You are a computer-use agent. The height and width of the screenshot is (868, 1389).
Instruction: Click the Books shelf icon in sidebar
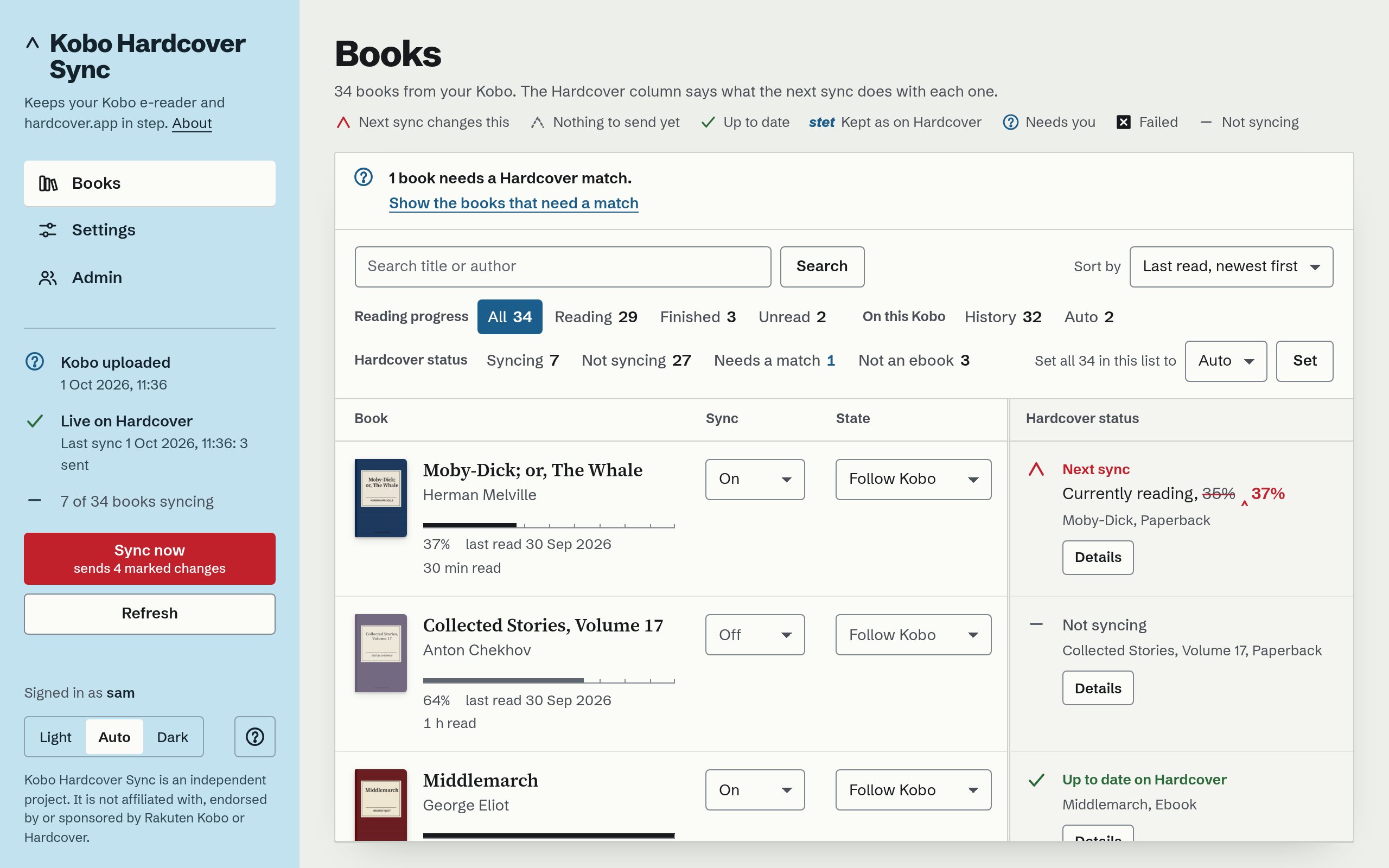click(48, 183)
